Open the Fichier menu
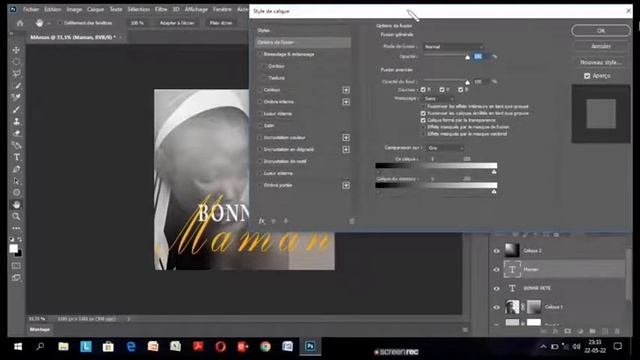 [31, 9]
